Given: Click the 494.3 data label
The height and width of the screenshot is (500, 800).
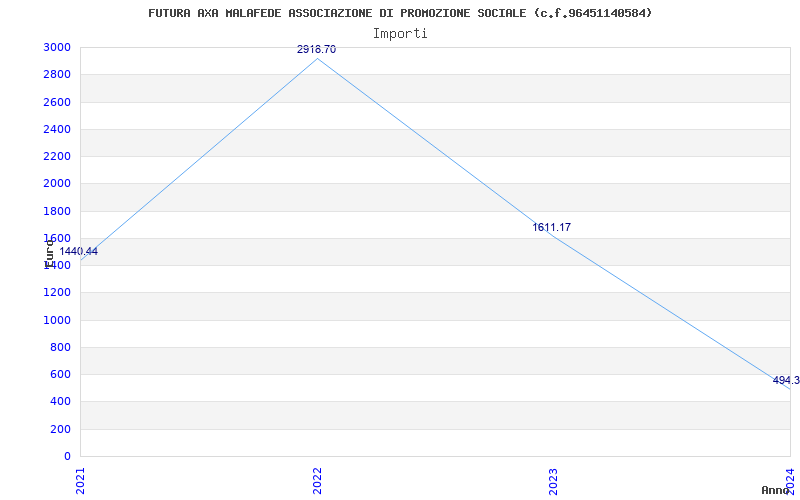Looking at the screenshot, I should point(786,380).
